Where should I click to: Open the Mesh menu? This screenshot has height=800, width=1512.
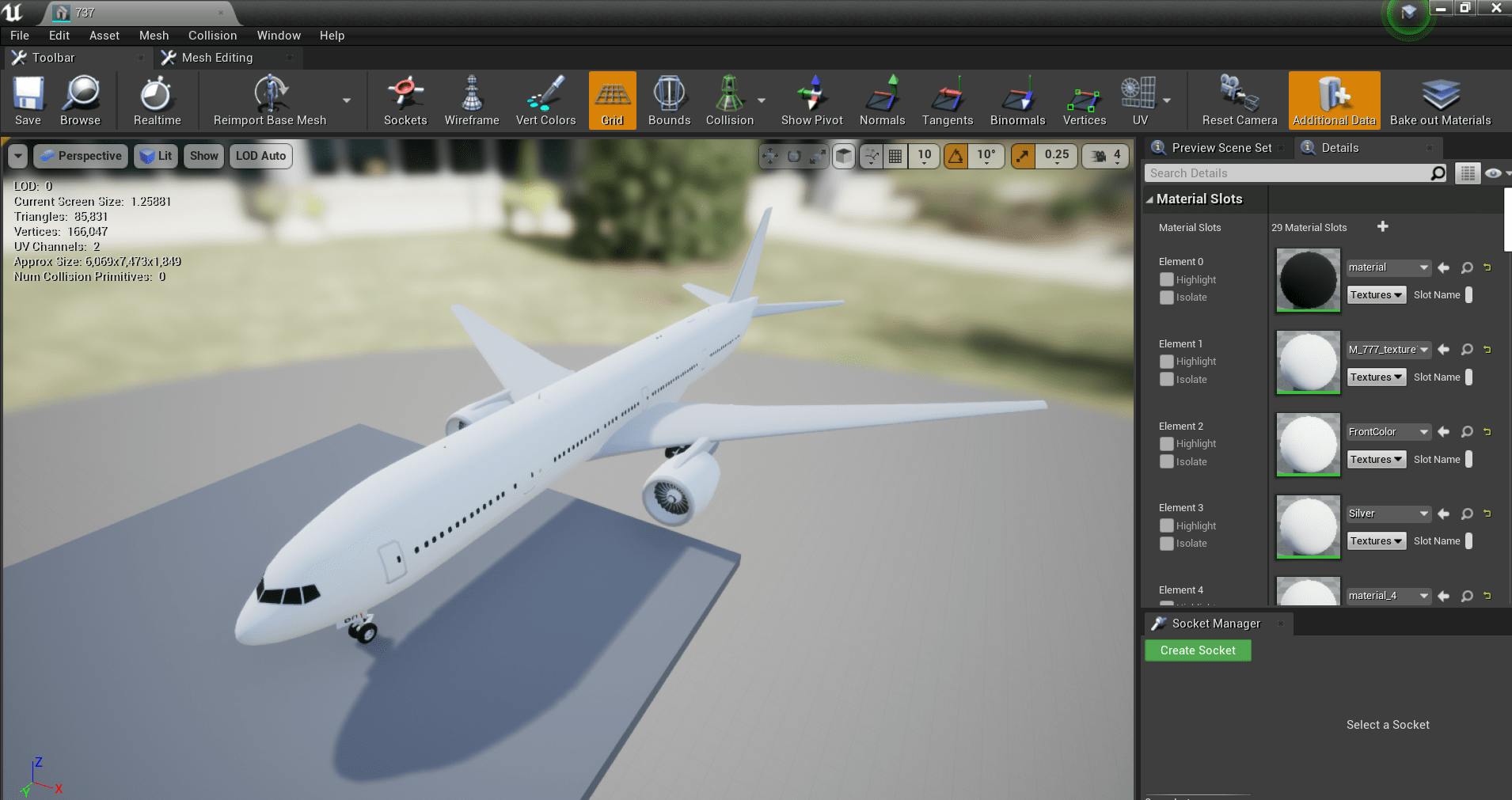tap(154, 36)
